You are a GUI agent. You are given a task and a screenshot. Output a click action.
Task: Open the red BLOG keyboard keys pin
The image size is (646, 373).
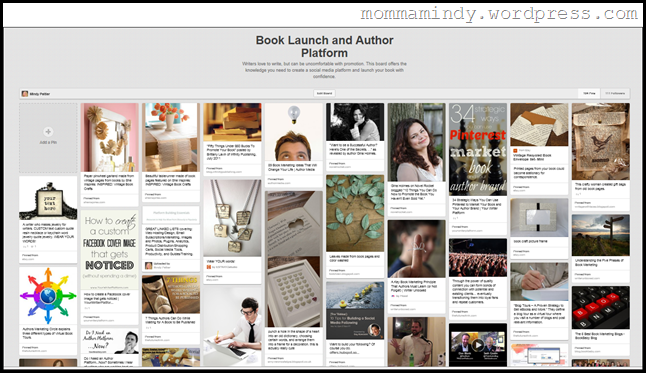[601, 307]
